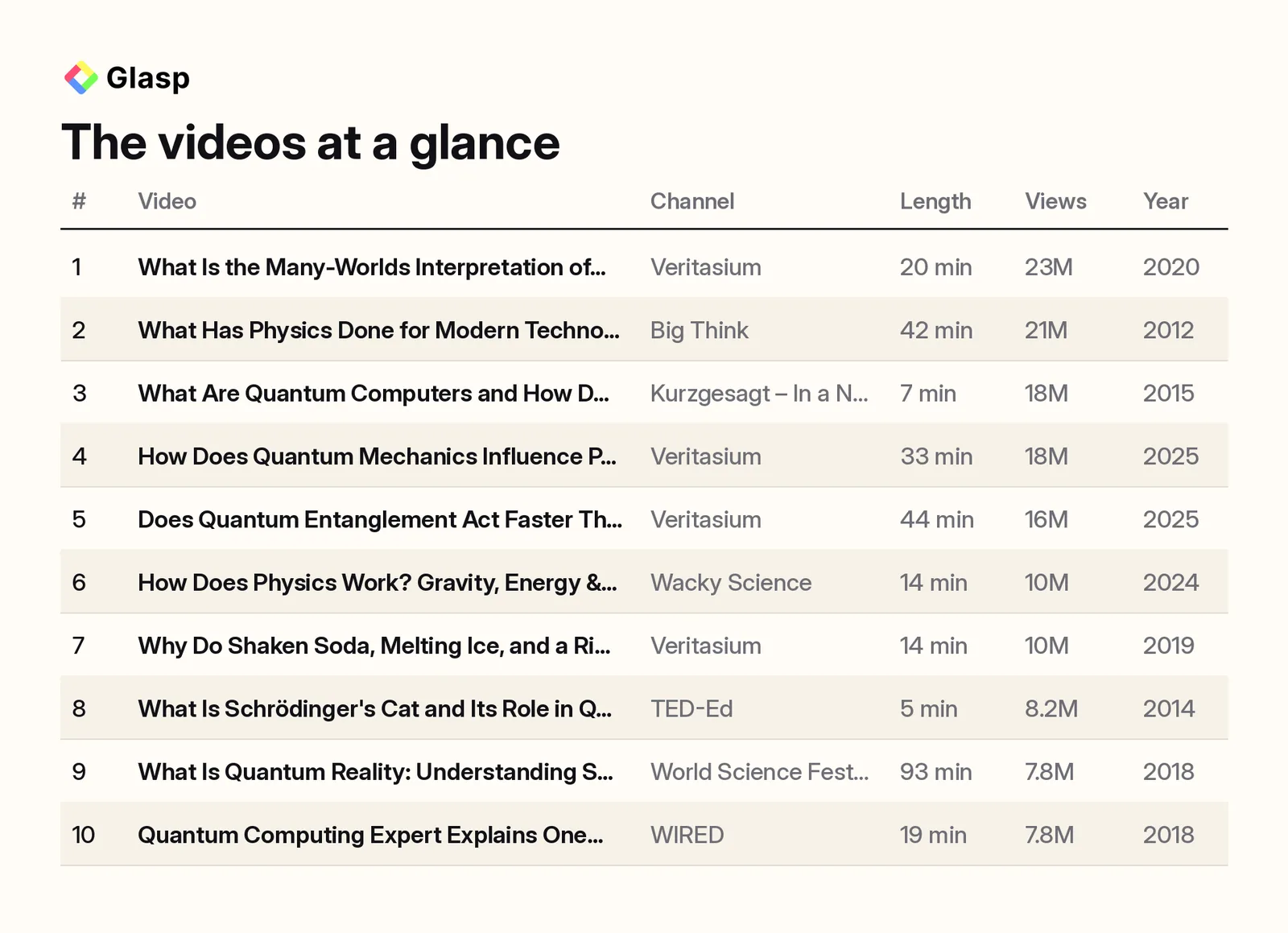The height and width of the screenshot is (933, 1288).
Task: Click the '19 min' length value
Action: pos(934,835)
